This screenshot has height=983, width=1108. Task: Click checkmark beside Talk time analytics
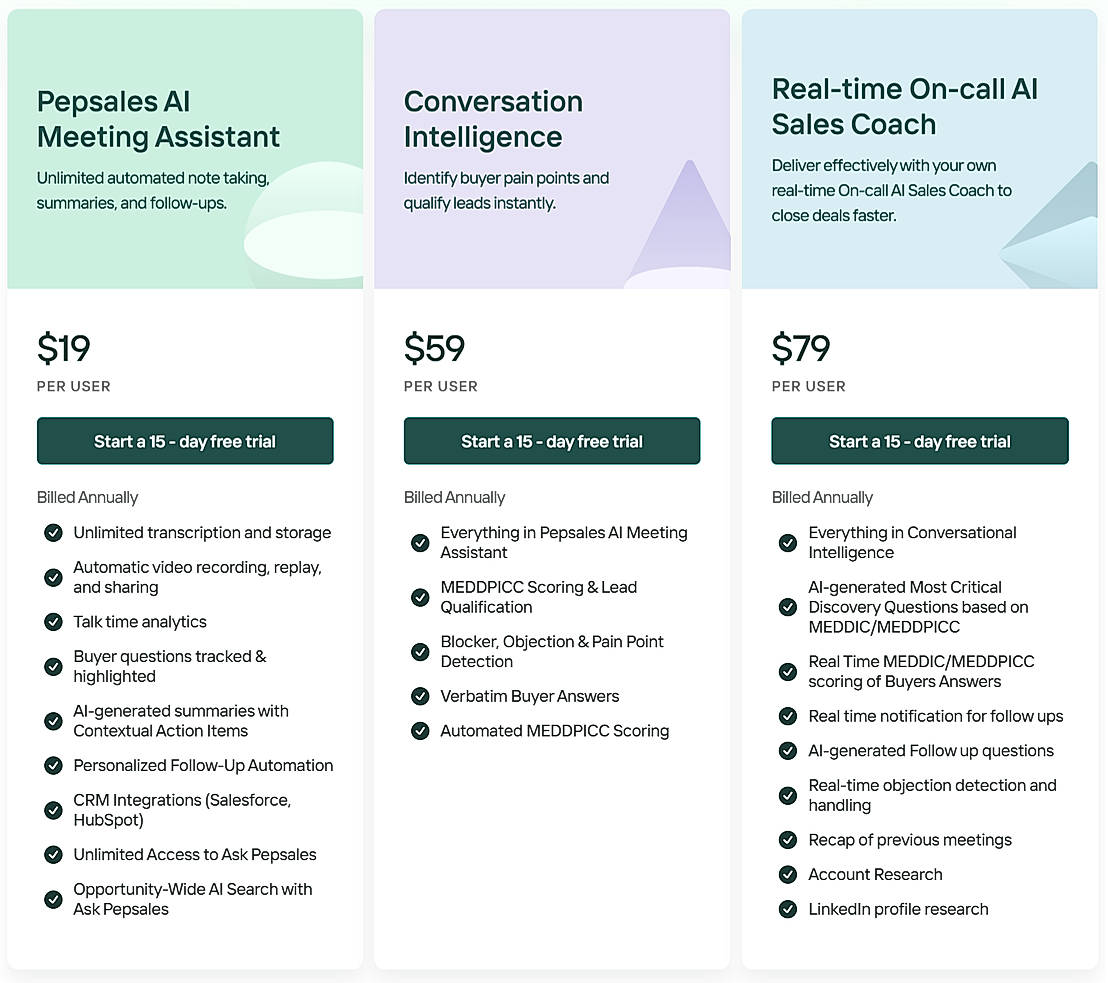click(53, 622)
